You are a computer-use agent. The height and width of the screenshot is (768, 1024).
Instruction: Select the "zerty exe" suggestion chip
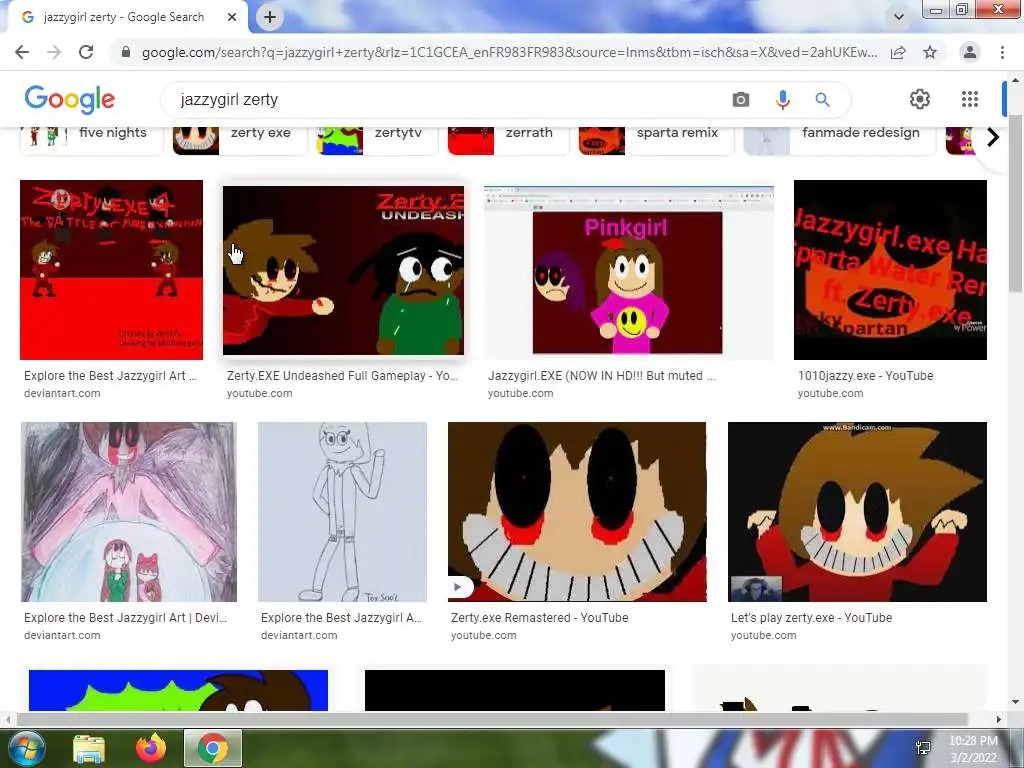tap(240, 139)
